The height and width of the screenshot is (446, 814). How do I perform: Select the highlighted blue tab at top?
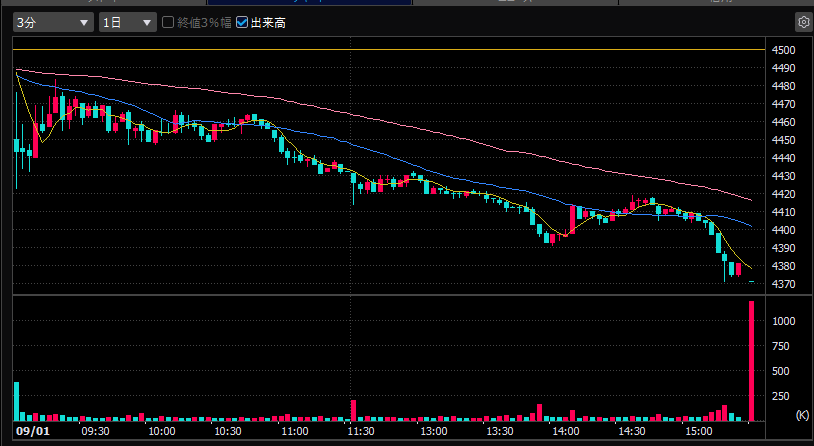(x=309, y=2)
